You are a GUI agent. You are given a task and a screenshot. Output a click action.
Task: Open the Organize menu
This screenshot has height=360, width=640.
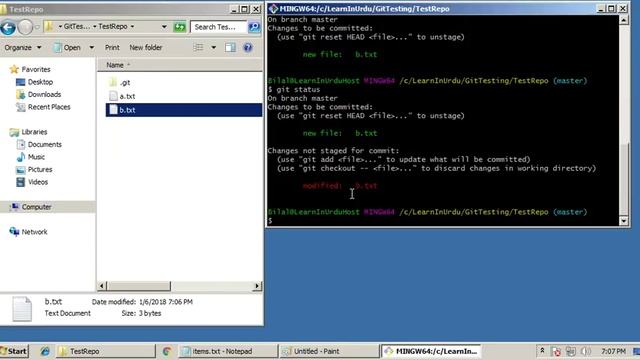(x=22, y=48)
